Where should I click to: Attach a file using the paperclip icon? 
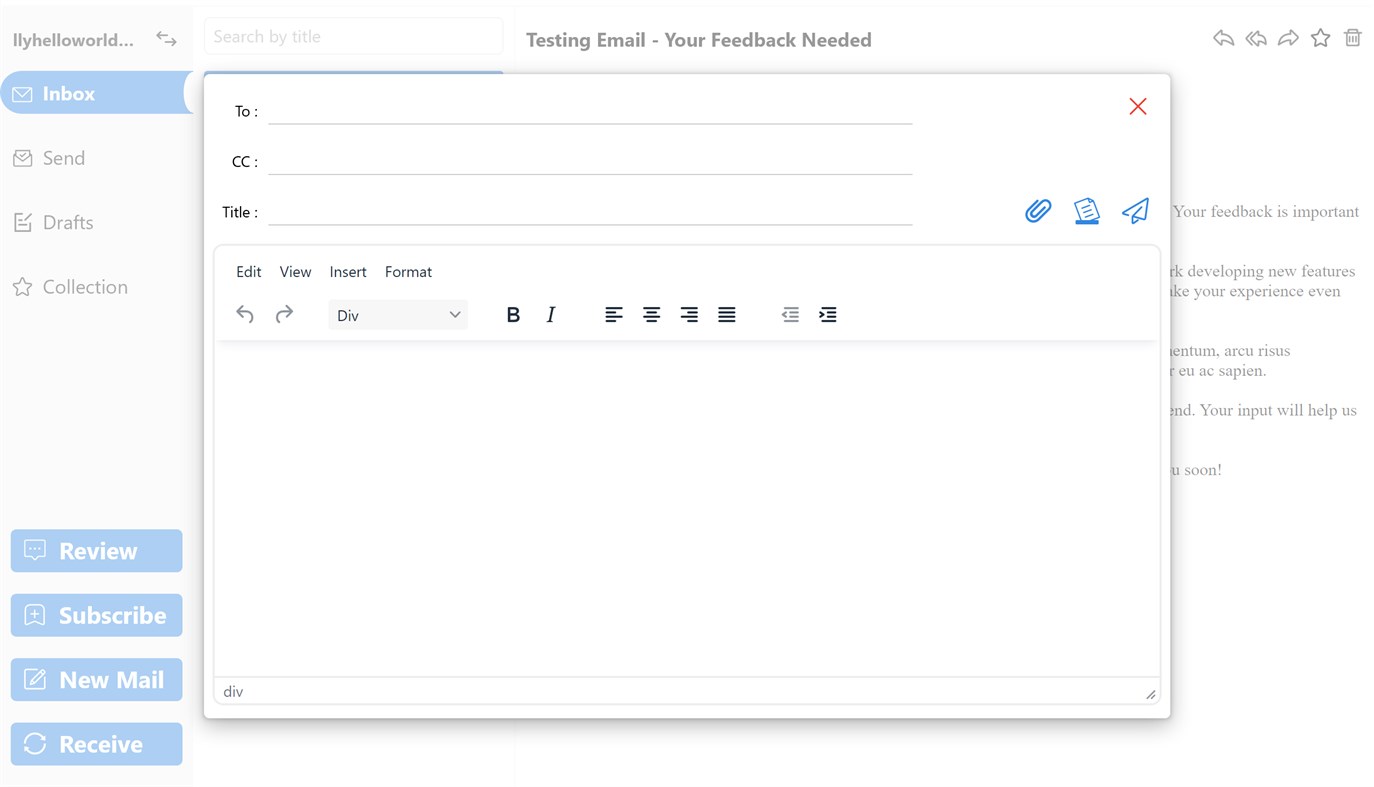1037,211
